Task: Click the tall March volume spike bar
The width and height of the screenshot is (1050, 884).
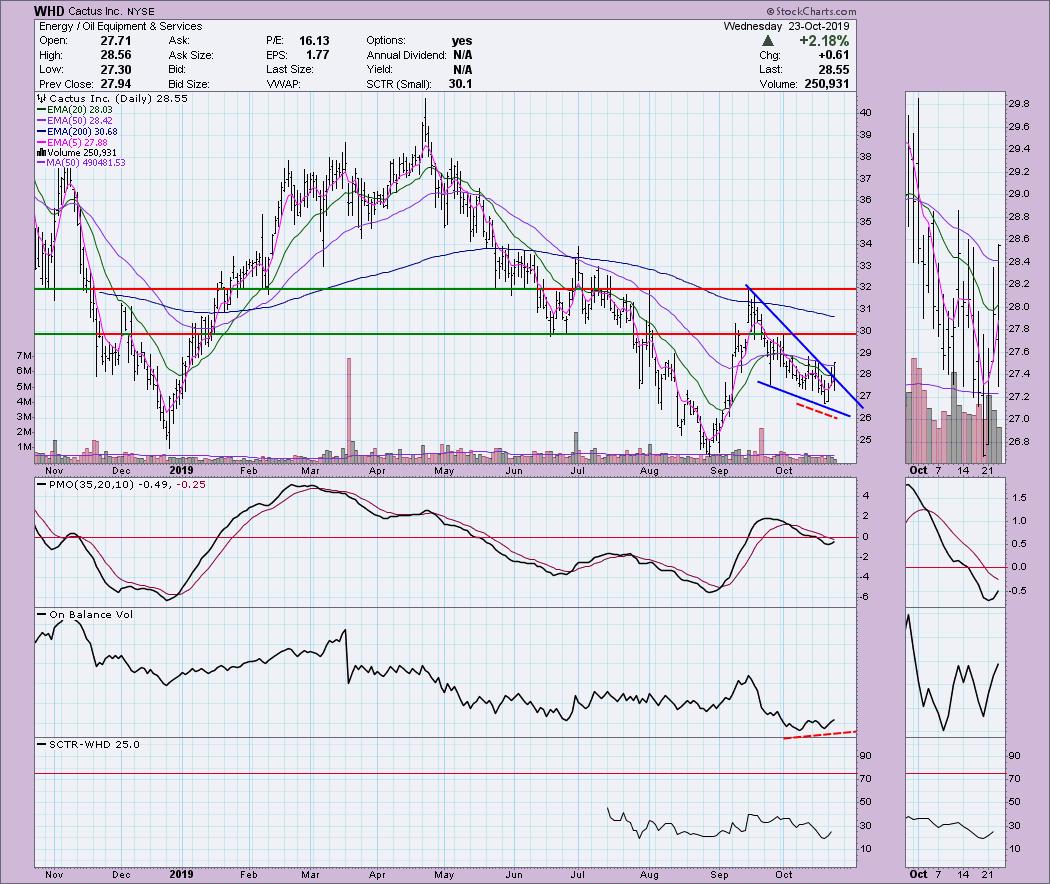Action: (x=348, y=409)
